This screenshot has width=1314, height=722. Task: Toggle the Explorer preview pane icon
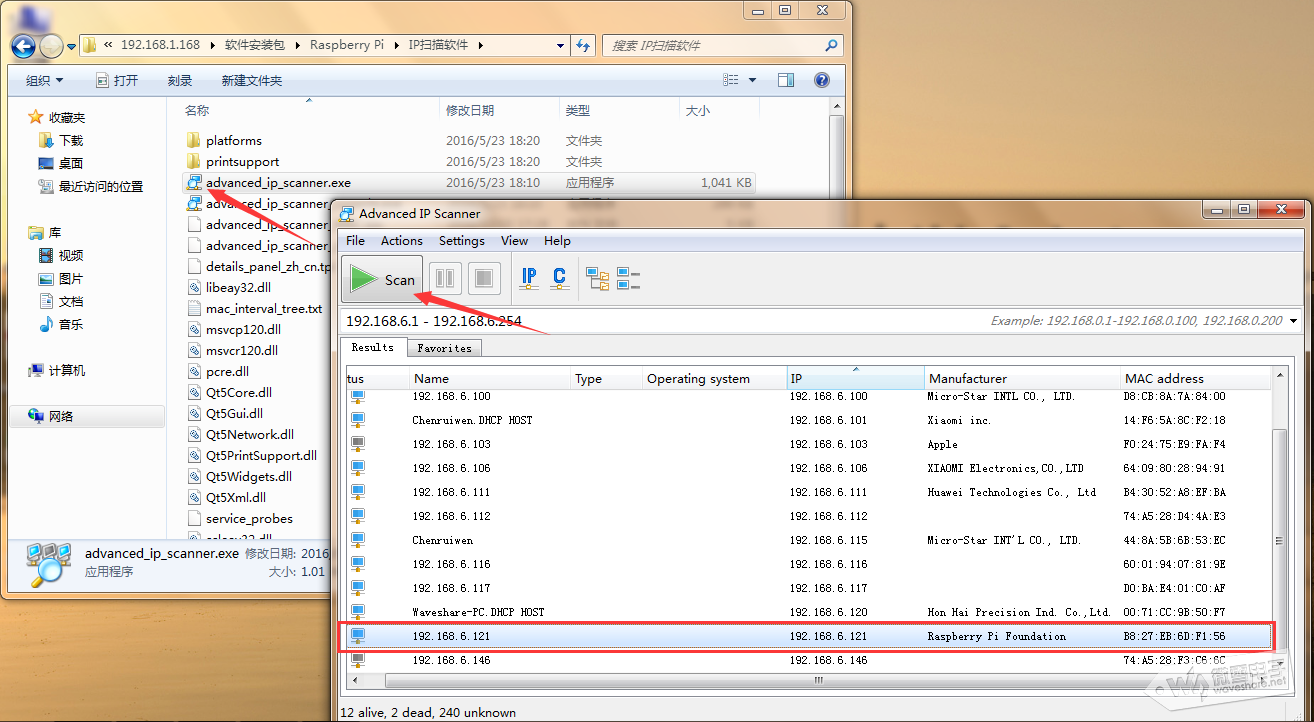(x=786, y=80)
